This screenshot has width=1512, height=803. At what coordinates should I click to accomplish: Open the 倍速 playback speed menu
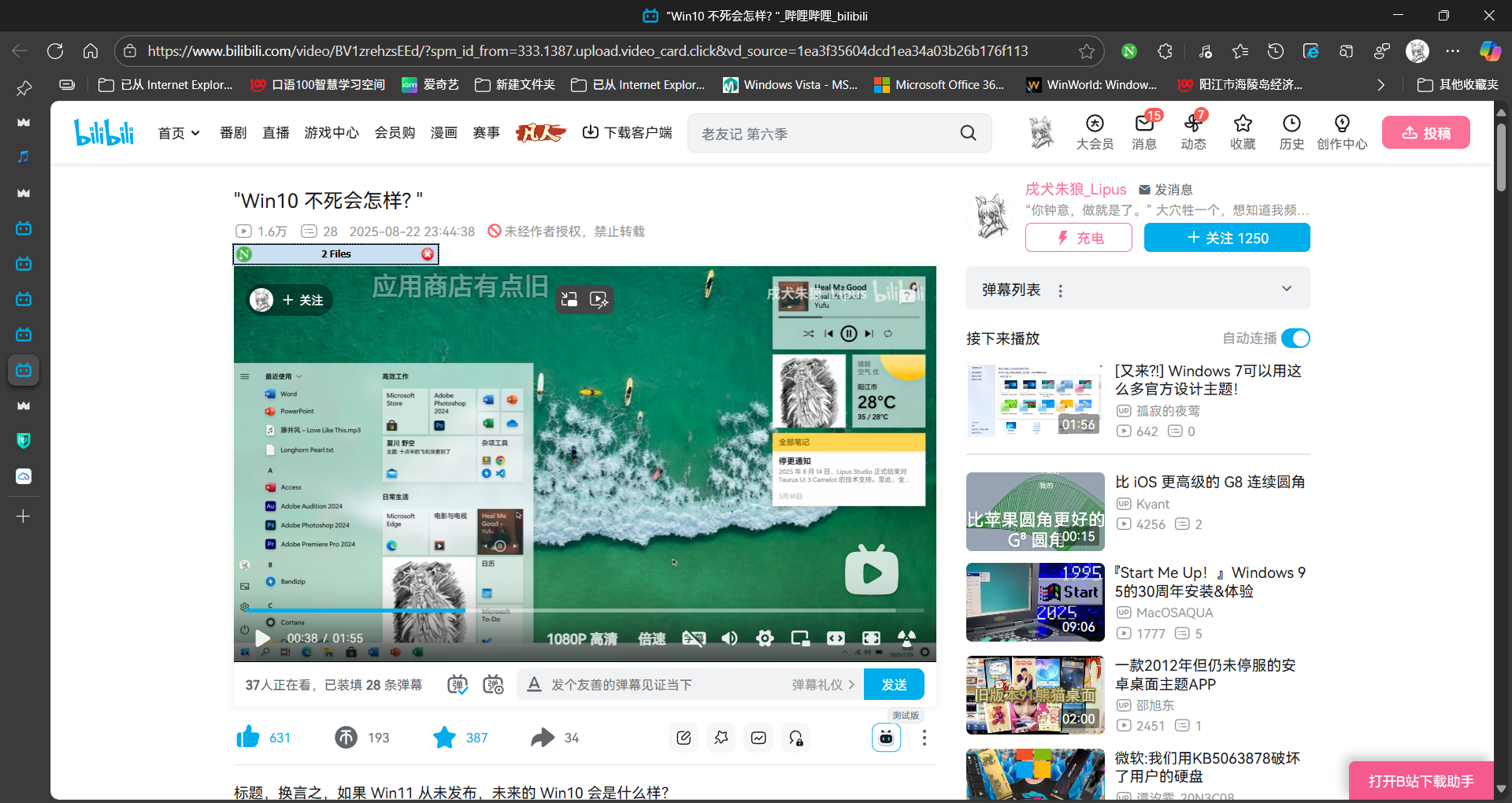(652, 638)
